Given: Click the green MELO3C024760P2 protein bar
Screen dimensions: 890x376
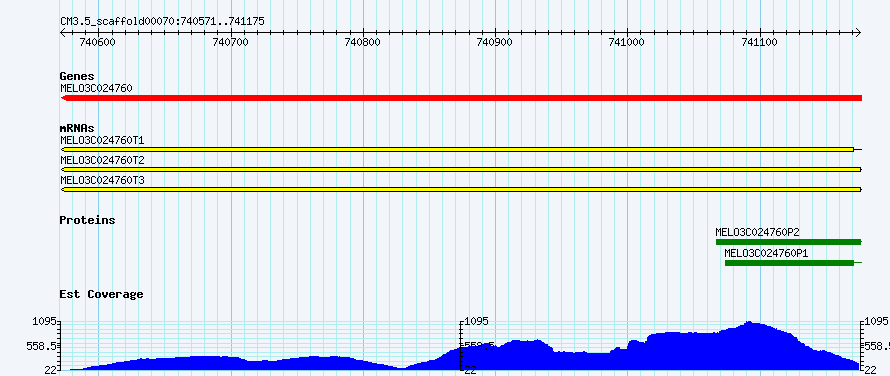Looking at the screenshot, I should 789,242.
